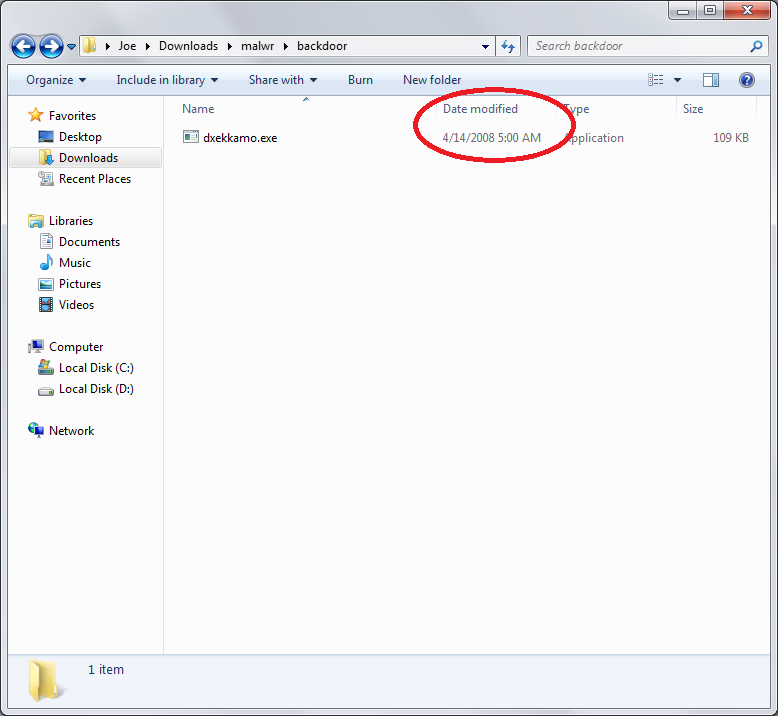This screenshot has width=778, height=716.
Task: Open Recent Places in Favorites
Action: tap(95, 179)
